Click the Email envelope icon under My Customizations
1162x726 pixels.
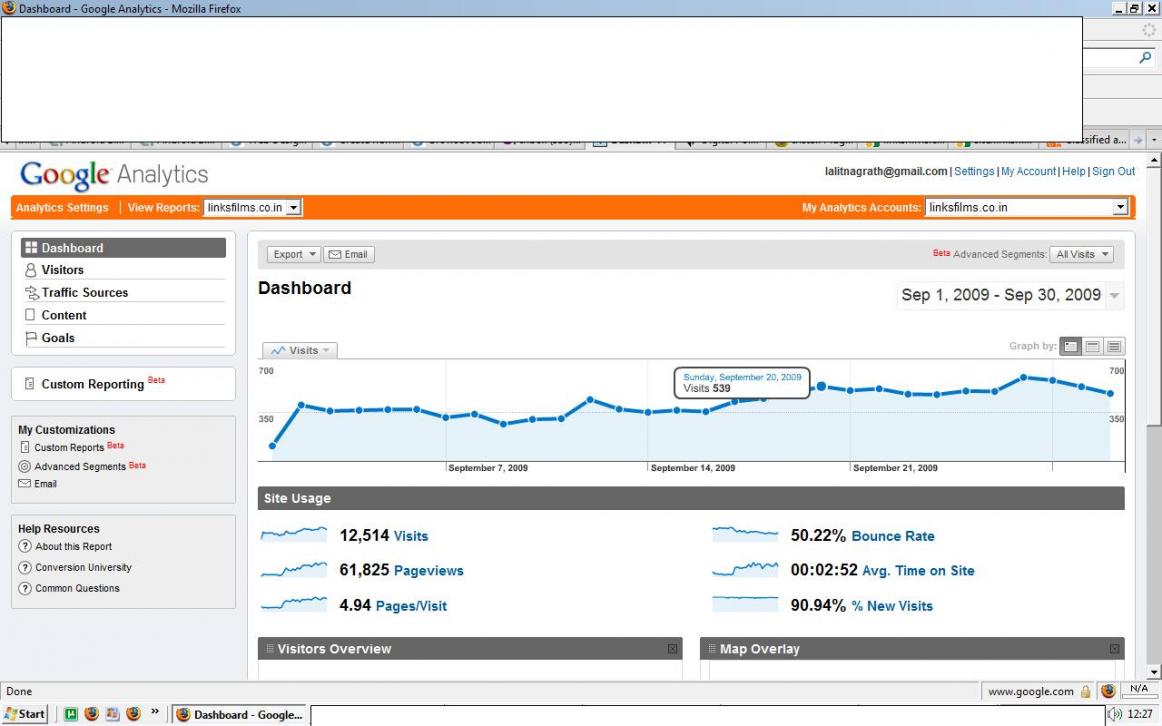(24, 484)
